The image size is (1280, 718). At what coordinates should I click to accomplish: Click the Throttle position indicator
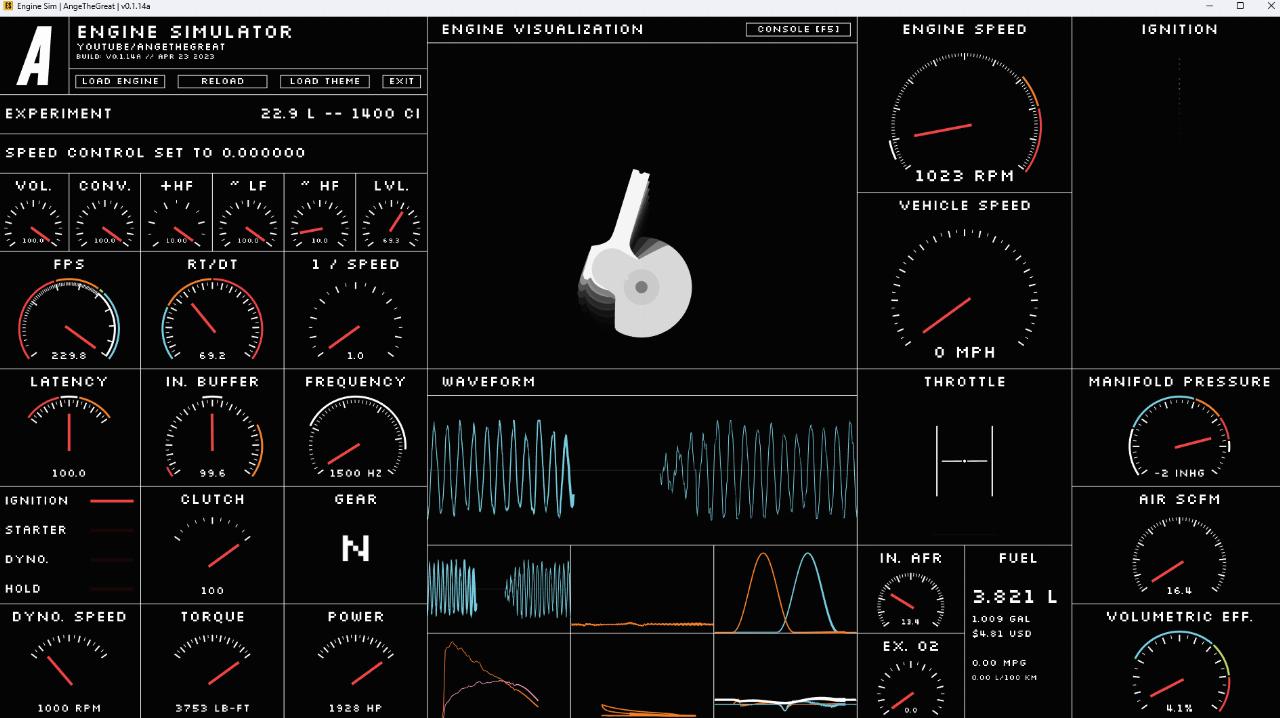pyautogui.click(x=964, y=461)
